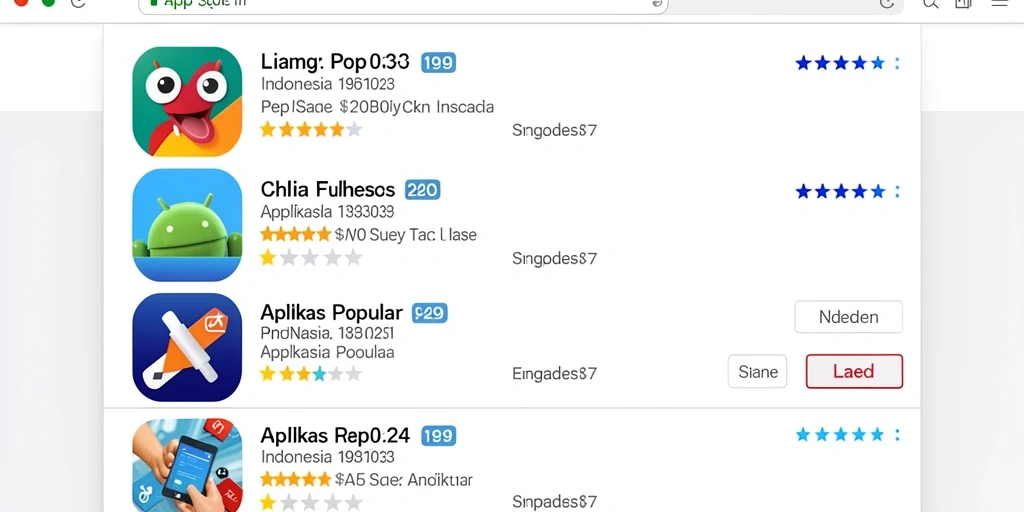Open the Aplikas Popular rolling-pin app icon
Screen dimensions: 1024x512
(187, 347)
